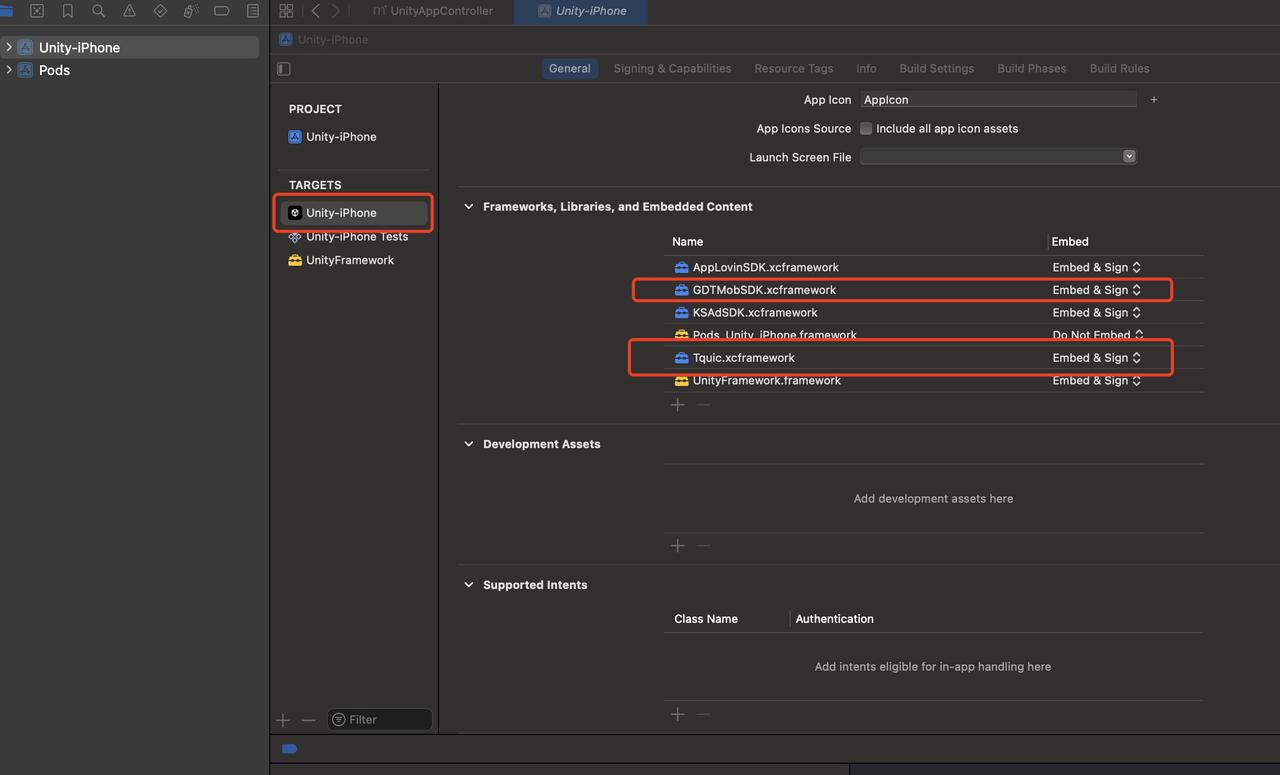Select the UnityFramework target
The image size is (1280, 775).
349,260
